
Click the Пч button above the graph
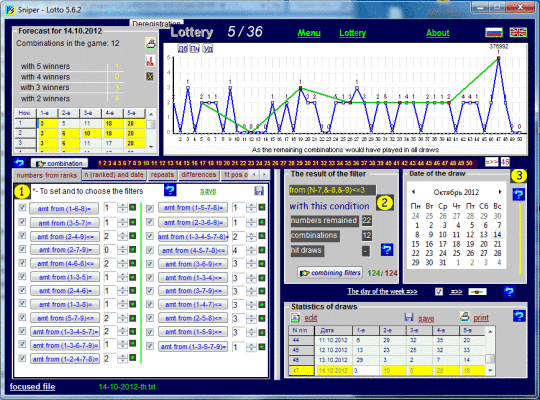click(x=195, y=49)
